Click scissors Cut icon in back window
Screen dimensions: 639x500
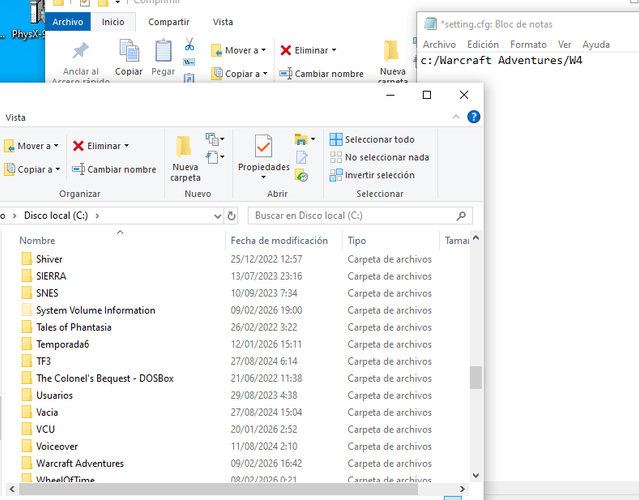[x=189, y=44]
